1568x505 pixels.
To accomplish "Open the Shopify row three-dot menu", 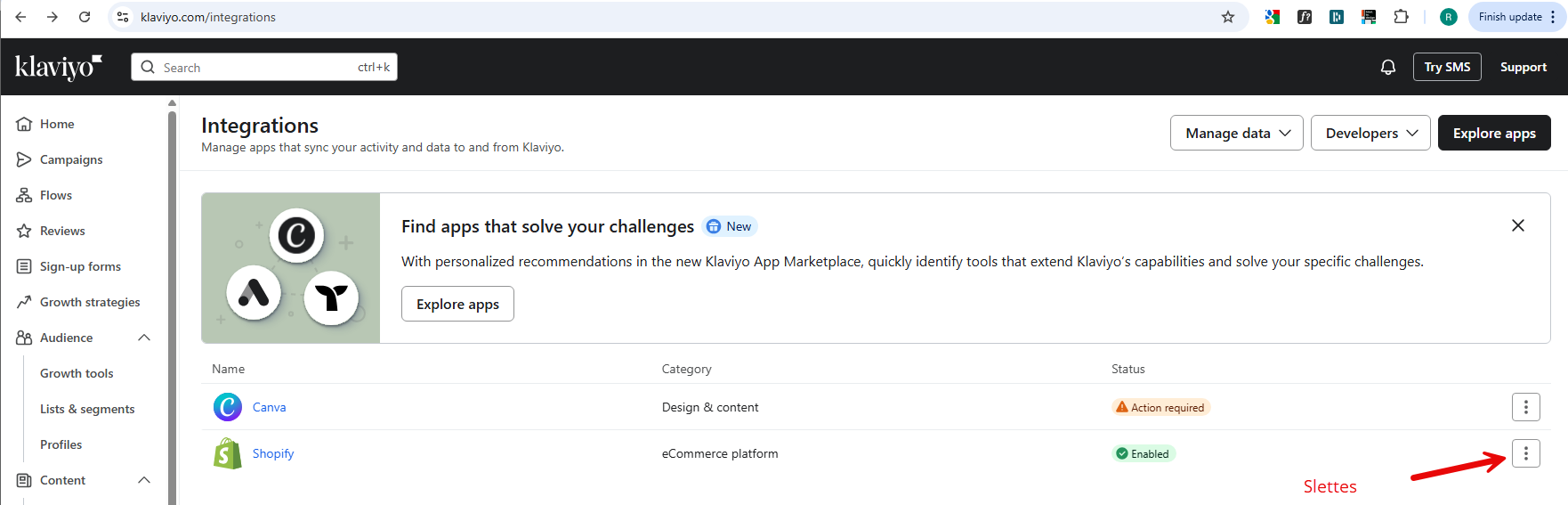I will coord(1525,453).
